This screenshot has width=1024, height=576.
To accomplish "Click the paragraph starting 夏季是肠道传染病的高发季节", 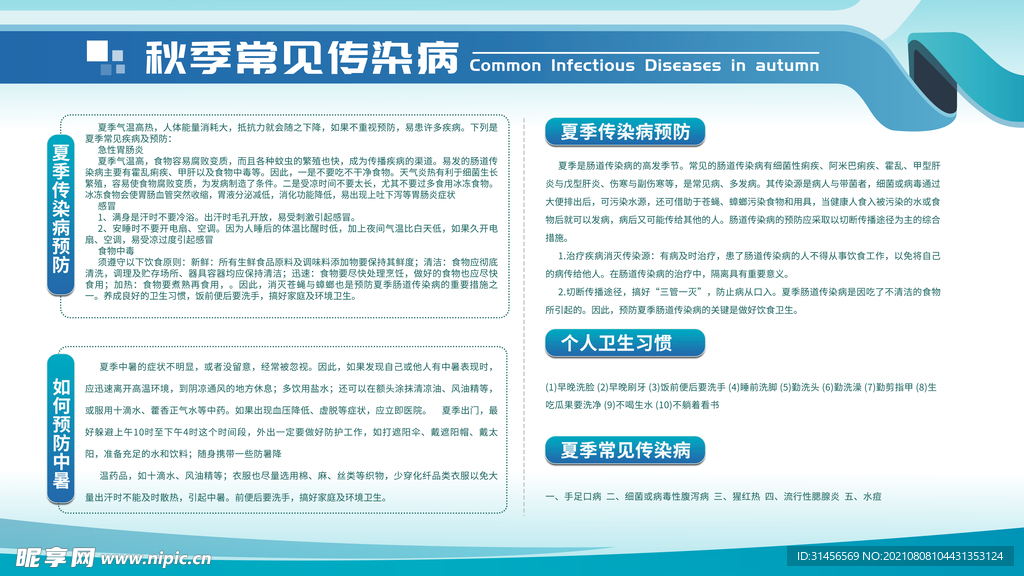I will (x=743, y=202).
